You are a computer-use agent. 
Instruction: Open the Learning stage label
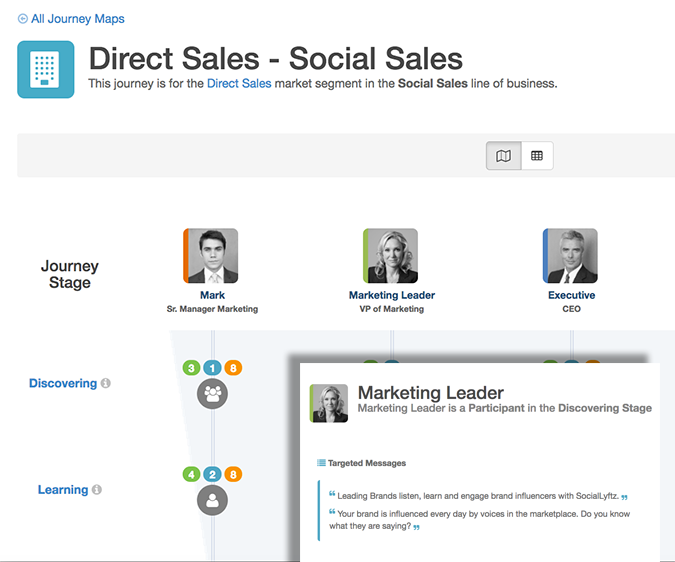tap(63, 490)
